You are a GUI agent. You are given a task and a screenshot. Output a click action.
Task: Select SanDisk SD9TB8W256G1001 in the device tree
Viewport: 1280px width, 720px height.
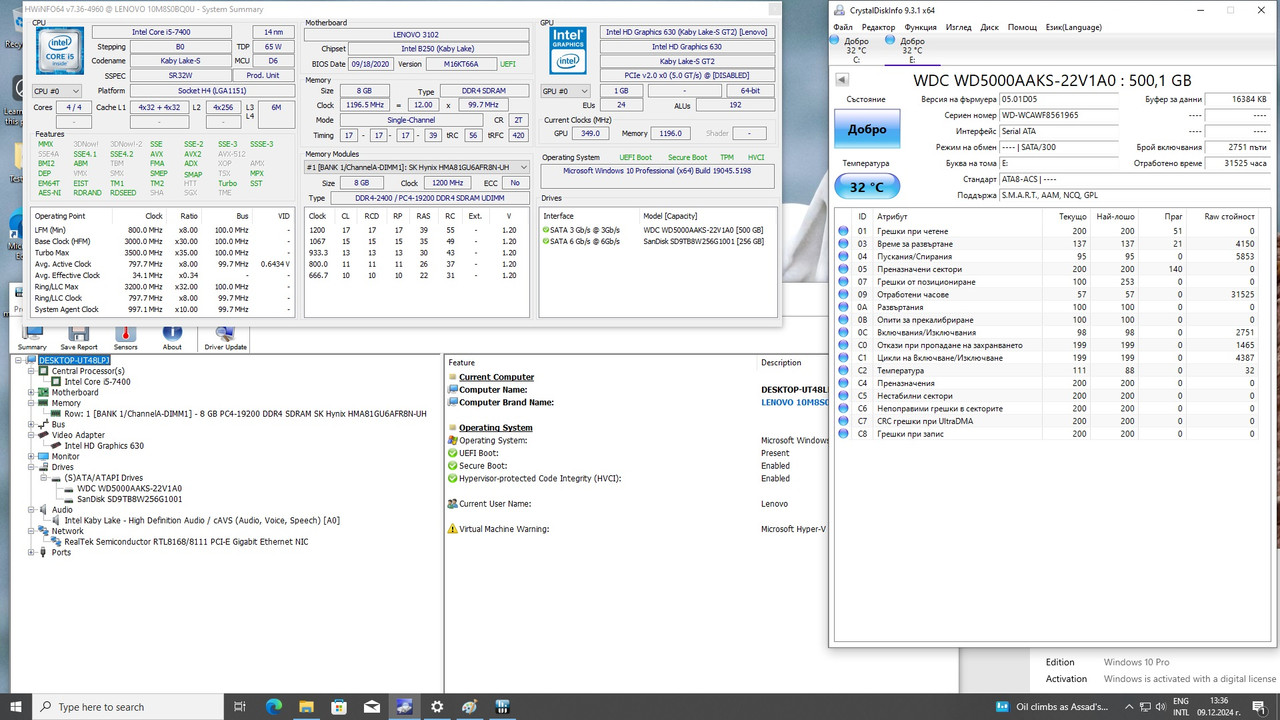coord(129,499)
